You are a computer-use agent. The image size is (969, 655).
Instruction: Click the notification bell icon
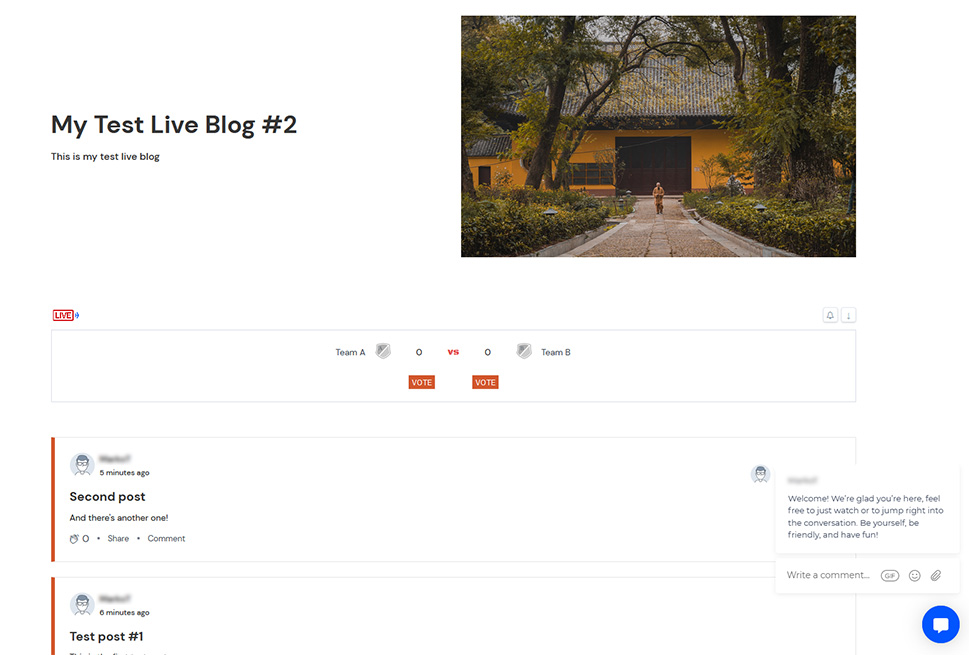pos(830,315)
